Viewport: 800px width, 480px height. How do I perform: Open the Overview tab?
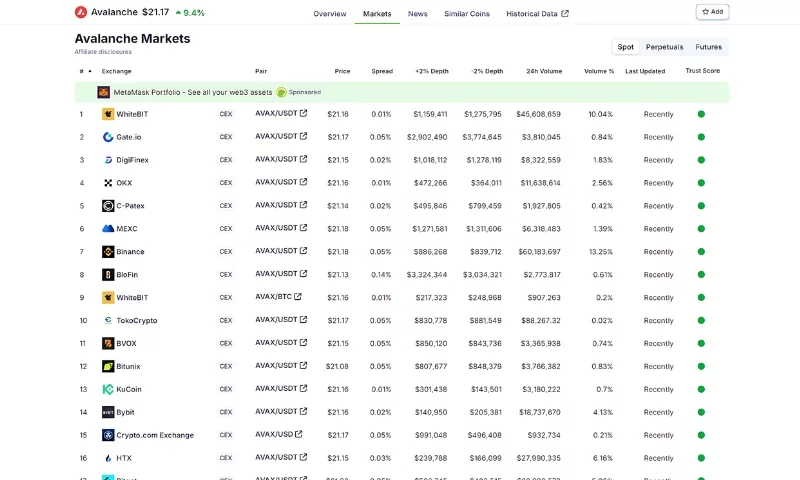[329, 14]
